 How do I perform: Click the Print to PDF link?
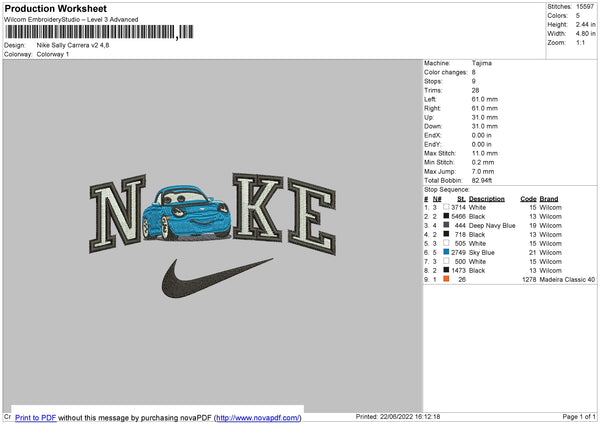pos(36,417)
